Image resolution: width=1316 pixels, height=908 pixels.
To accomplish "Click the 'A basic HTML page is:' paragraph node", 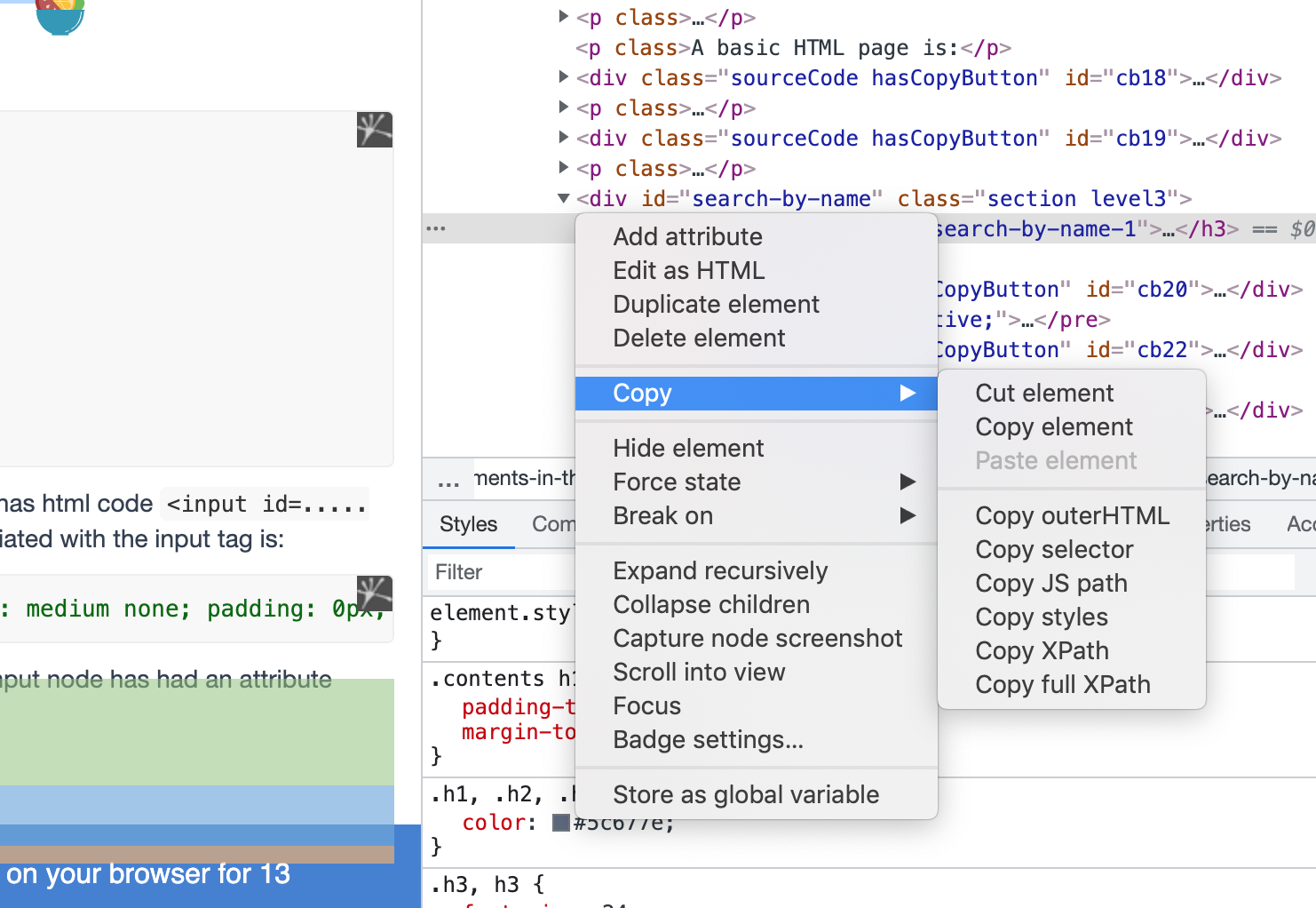I will coord(793,47).
